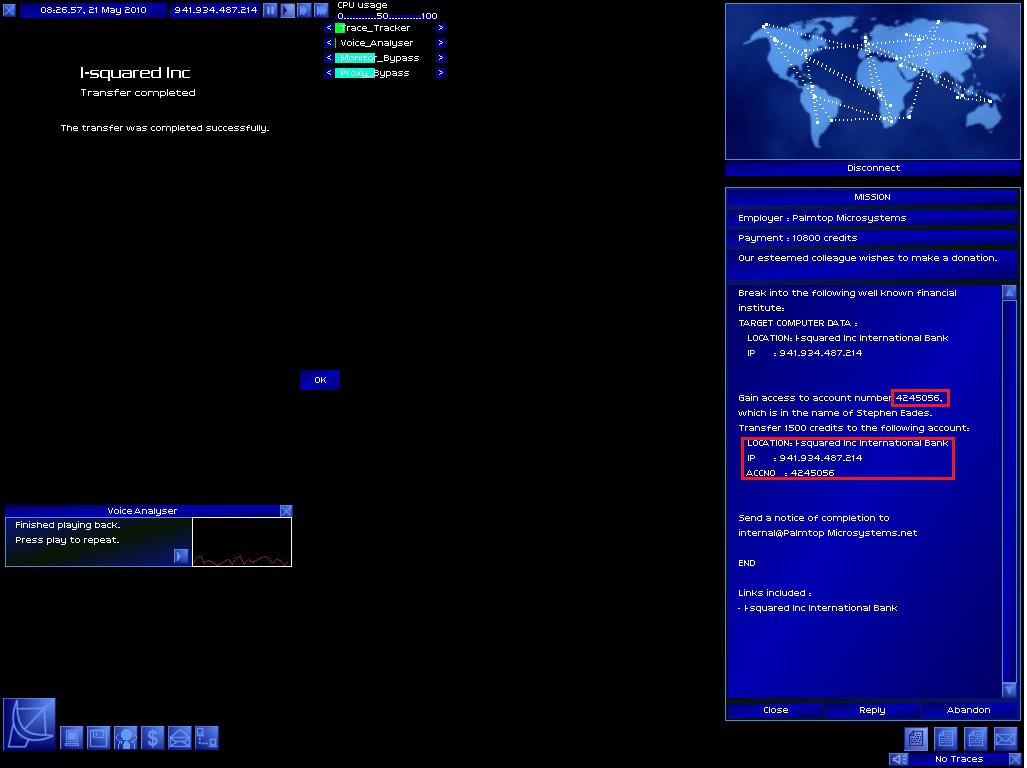Open the third mission document icon
Screen dimensions: 1027x768
(975, 739)
